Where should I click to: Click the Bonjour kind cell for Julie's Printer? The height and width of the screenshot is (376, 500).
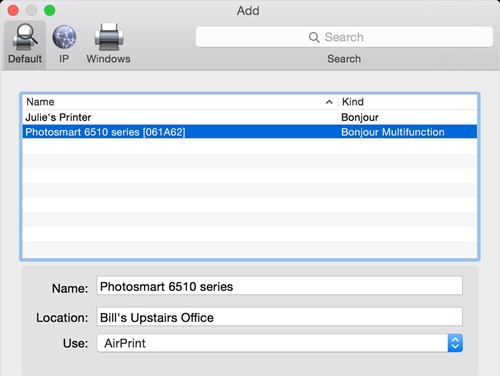click(360, 117)
